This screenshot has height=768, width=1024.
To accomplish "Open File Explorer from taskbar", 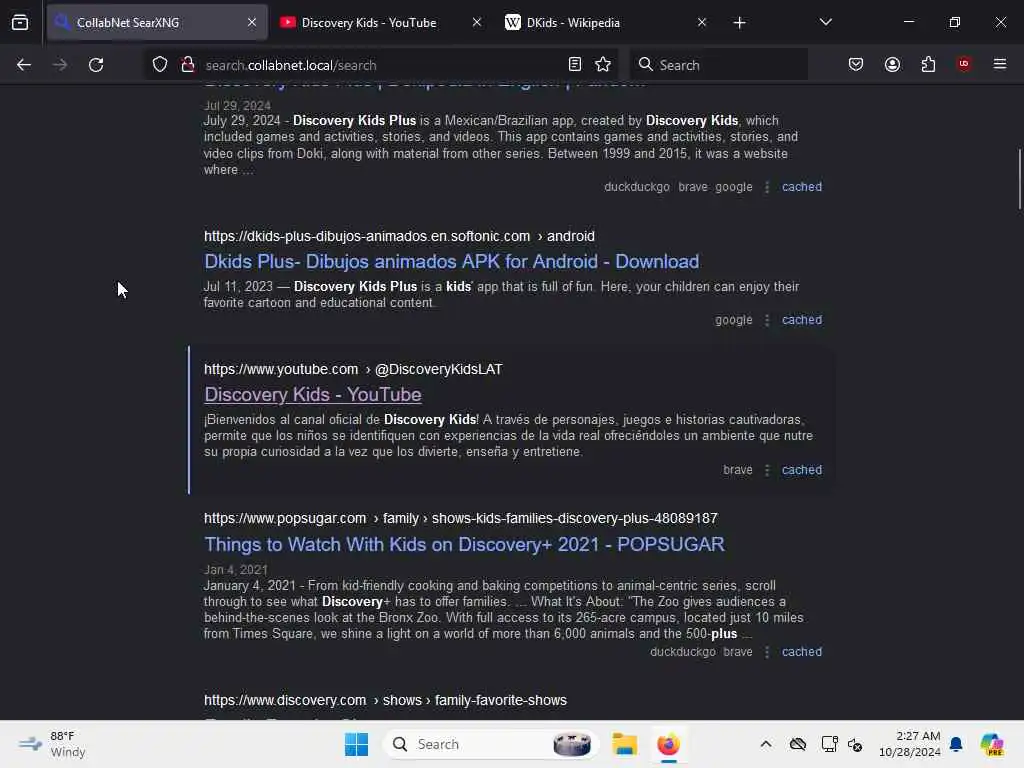I will [624, 744].
